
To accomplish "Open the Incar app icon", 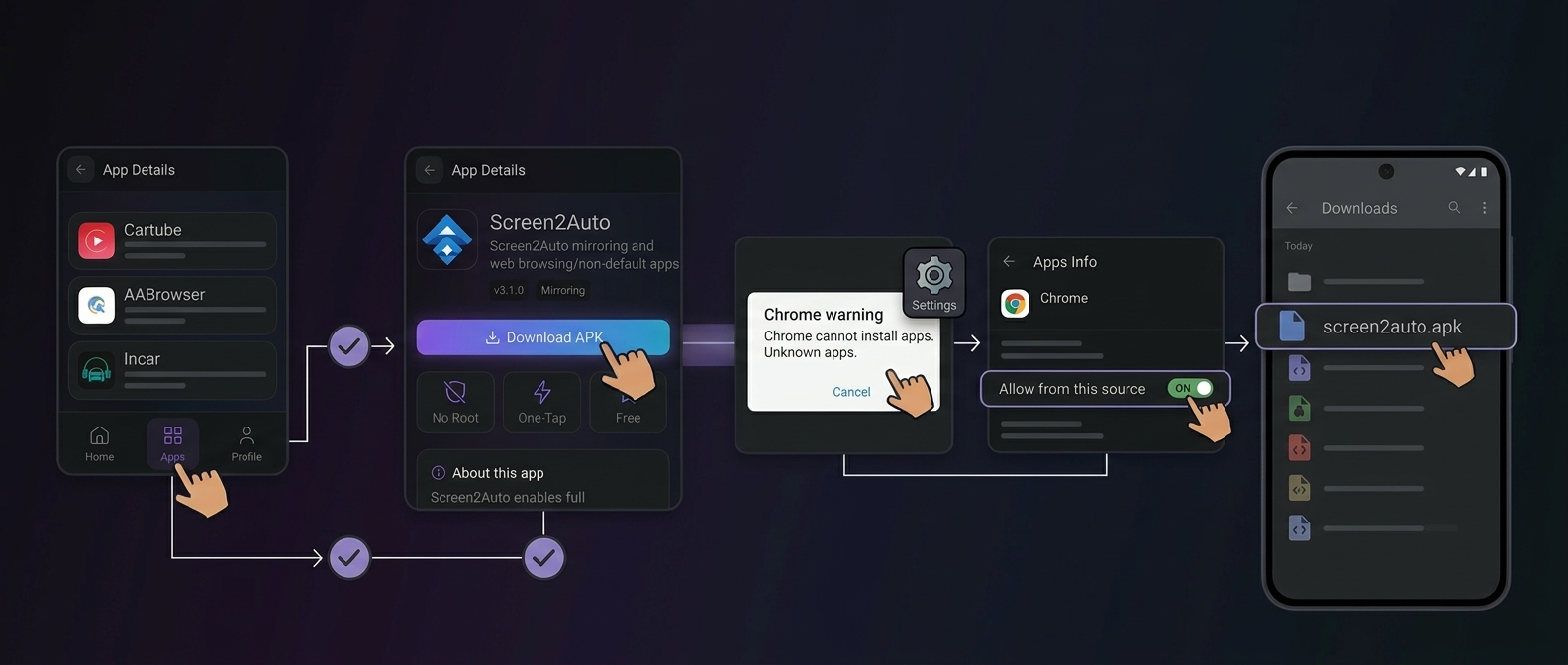I will coord(96,370).
